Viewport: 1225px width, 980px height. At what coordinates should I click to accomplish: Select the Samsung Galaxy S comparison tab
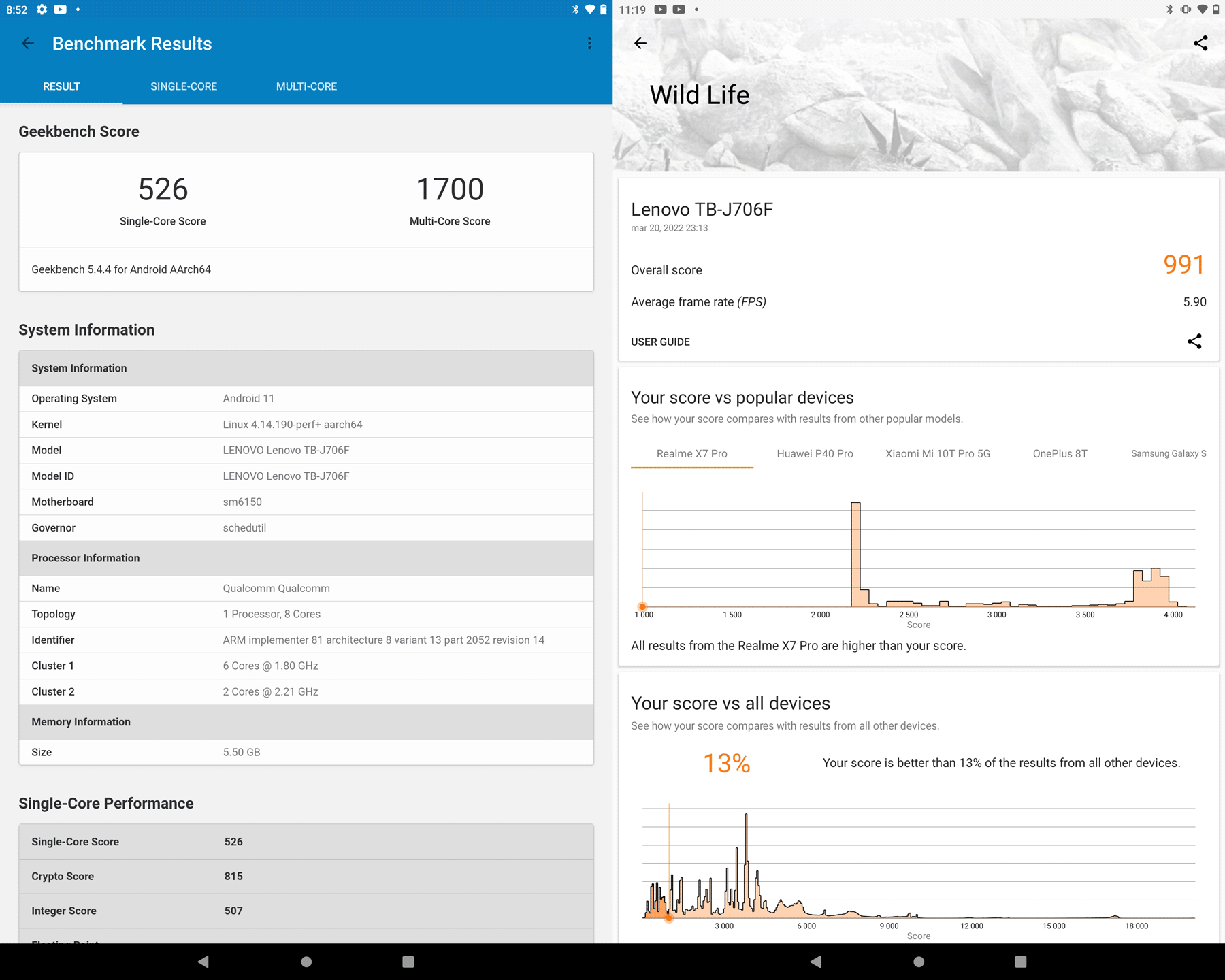[x=1169, y=453]
